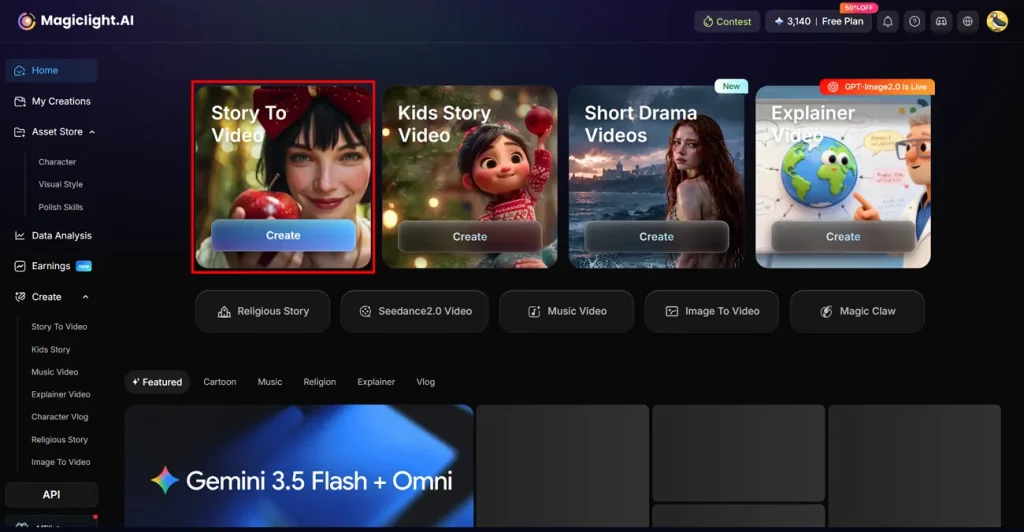Click the Kids Story Video card title

[444, 124]
